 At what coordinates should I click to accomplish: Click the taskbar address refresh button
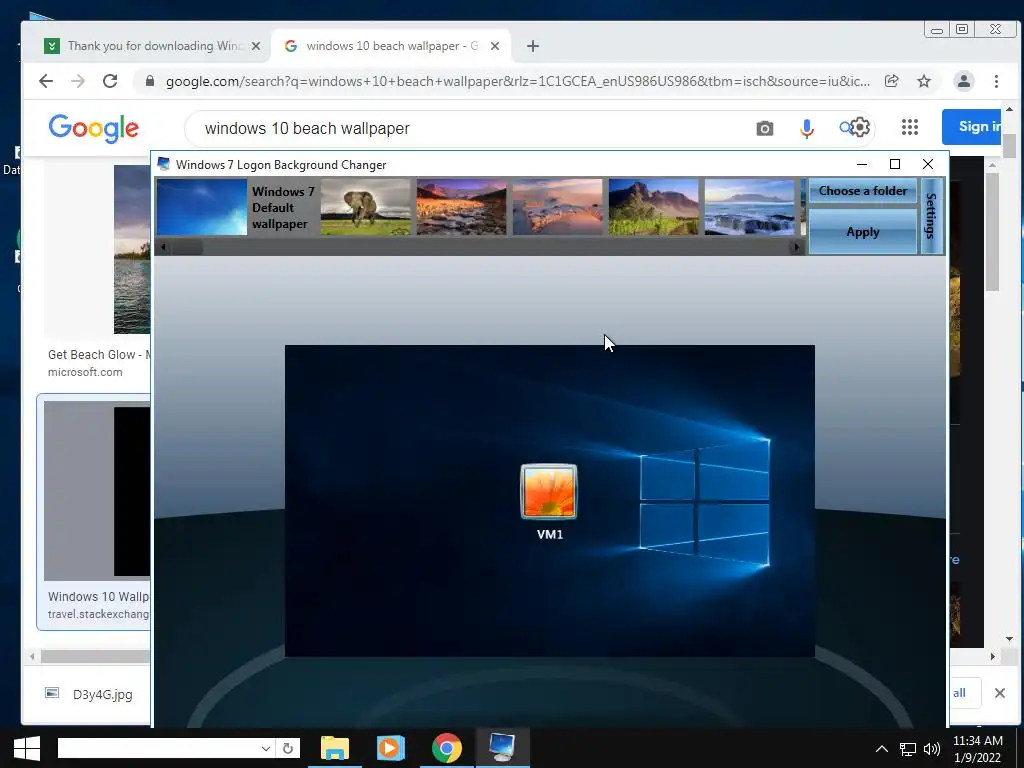click(288, 748)
